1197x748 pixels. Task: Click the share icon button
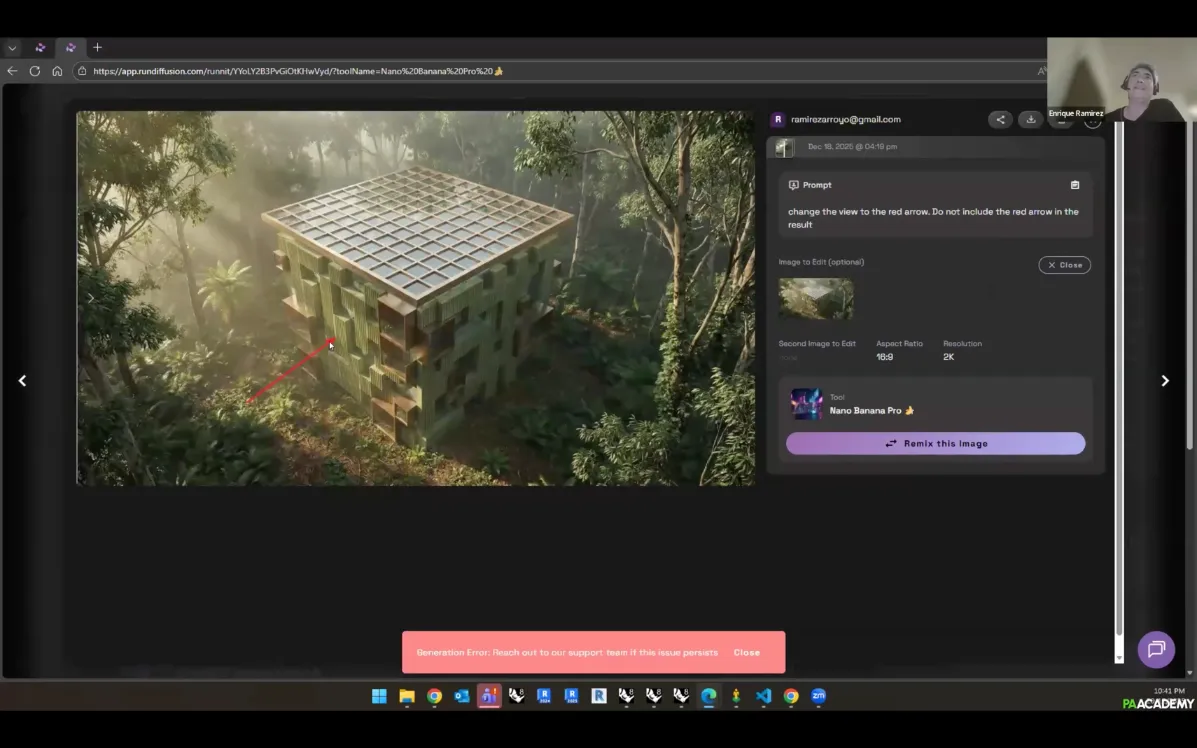[x=999, y=120]
